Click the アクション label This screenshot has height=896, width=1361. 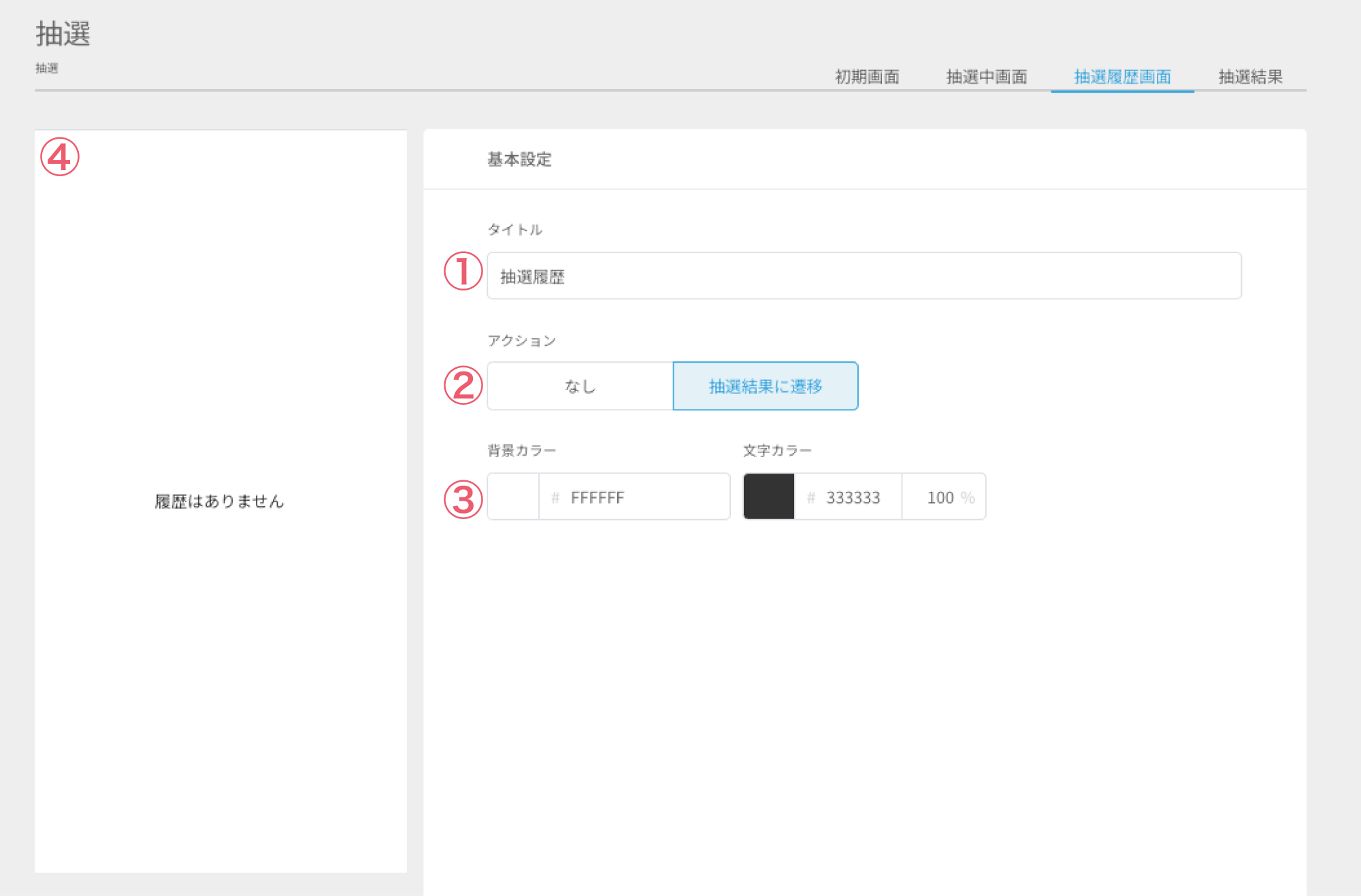[522, 341]
